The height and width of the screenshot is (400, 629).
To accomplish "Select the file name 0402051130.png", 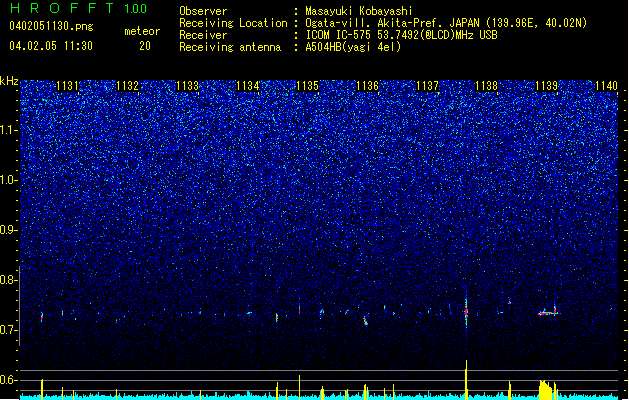I will click(51, 26).
